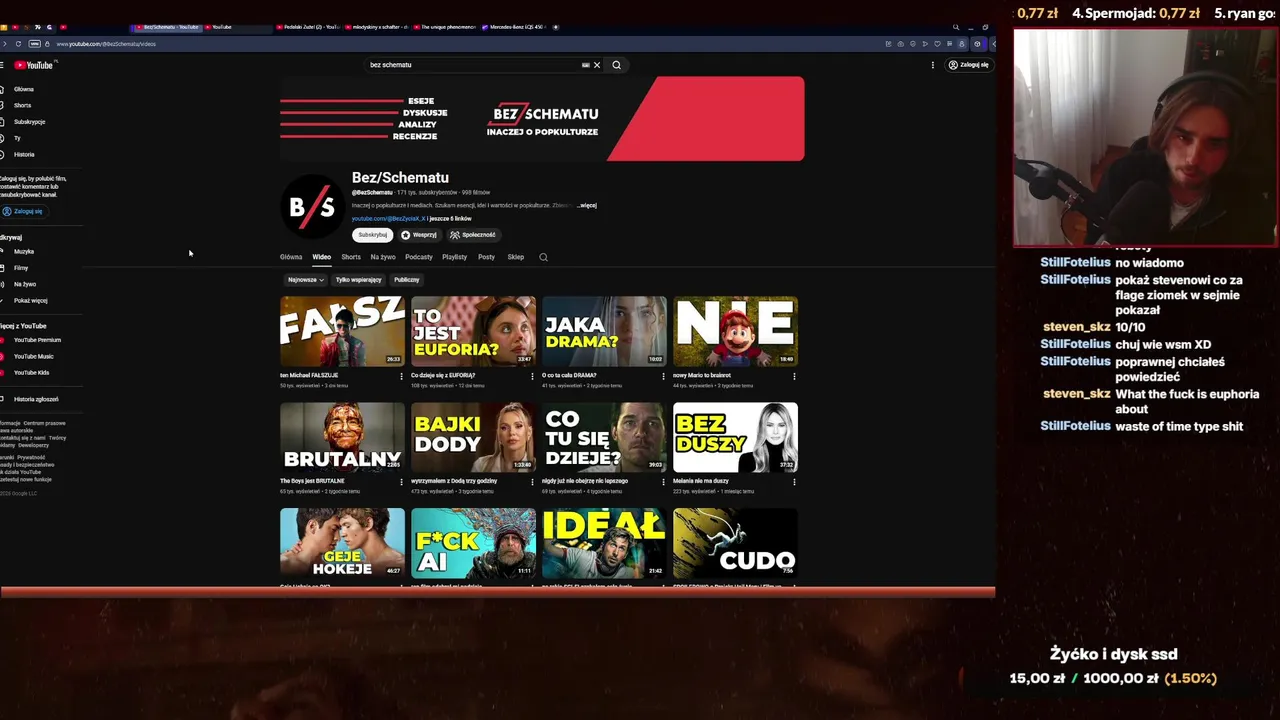Open Muzyka in the sidebar explore section
The width and height of the screenshot is (1280, 720).
(24, 252)
